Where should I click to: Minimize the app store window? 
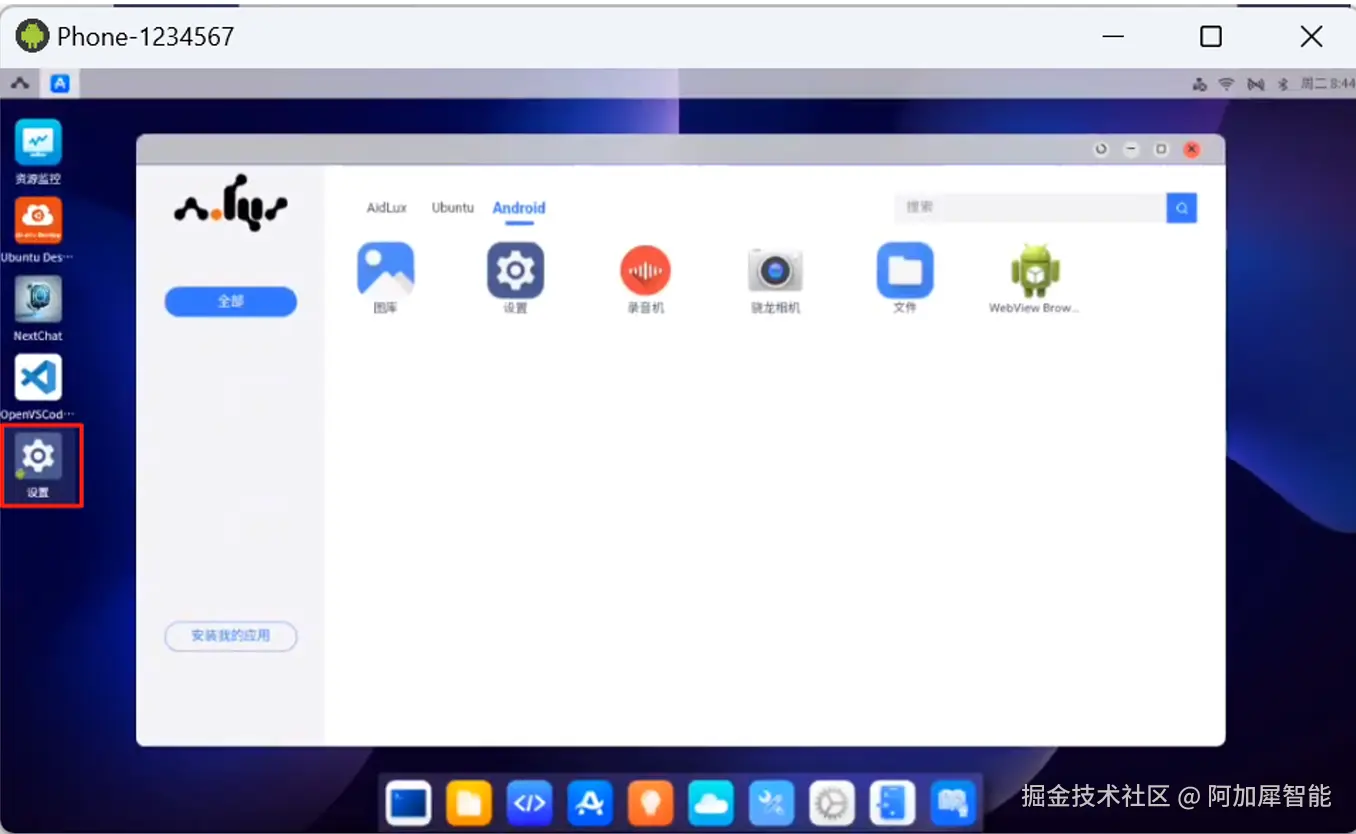(x=1131, y=149)
